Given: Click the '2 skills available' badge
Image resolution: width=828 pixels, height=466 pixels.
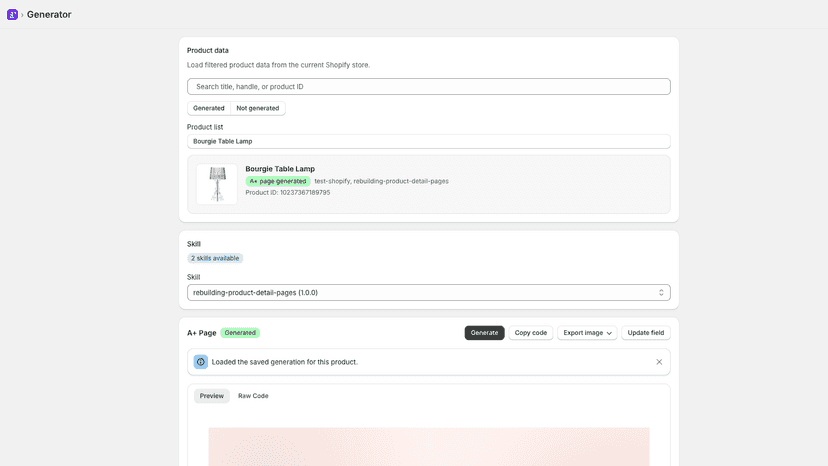Looking at the screenshot, I should 215,258.
